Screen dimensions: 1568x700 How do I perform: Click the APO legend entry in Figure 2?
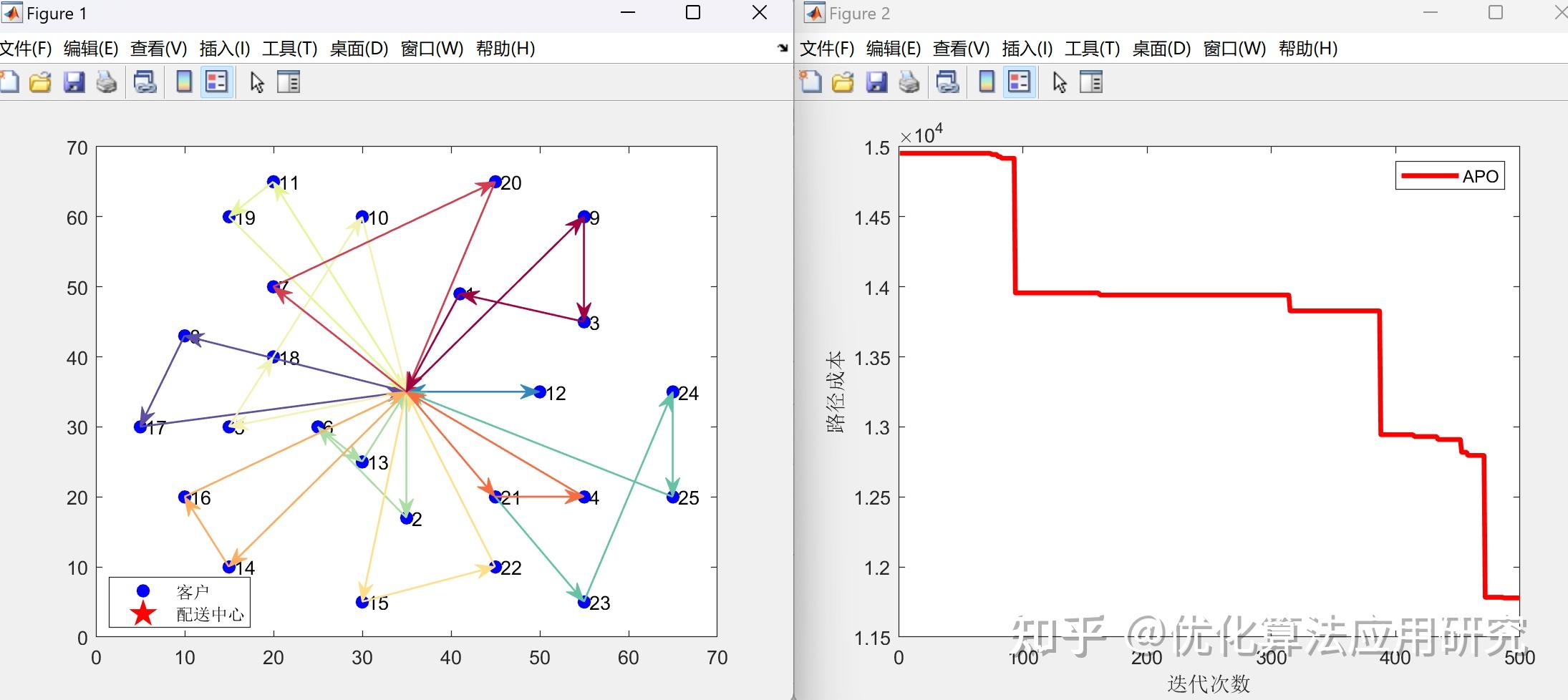(1449, 175)
